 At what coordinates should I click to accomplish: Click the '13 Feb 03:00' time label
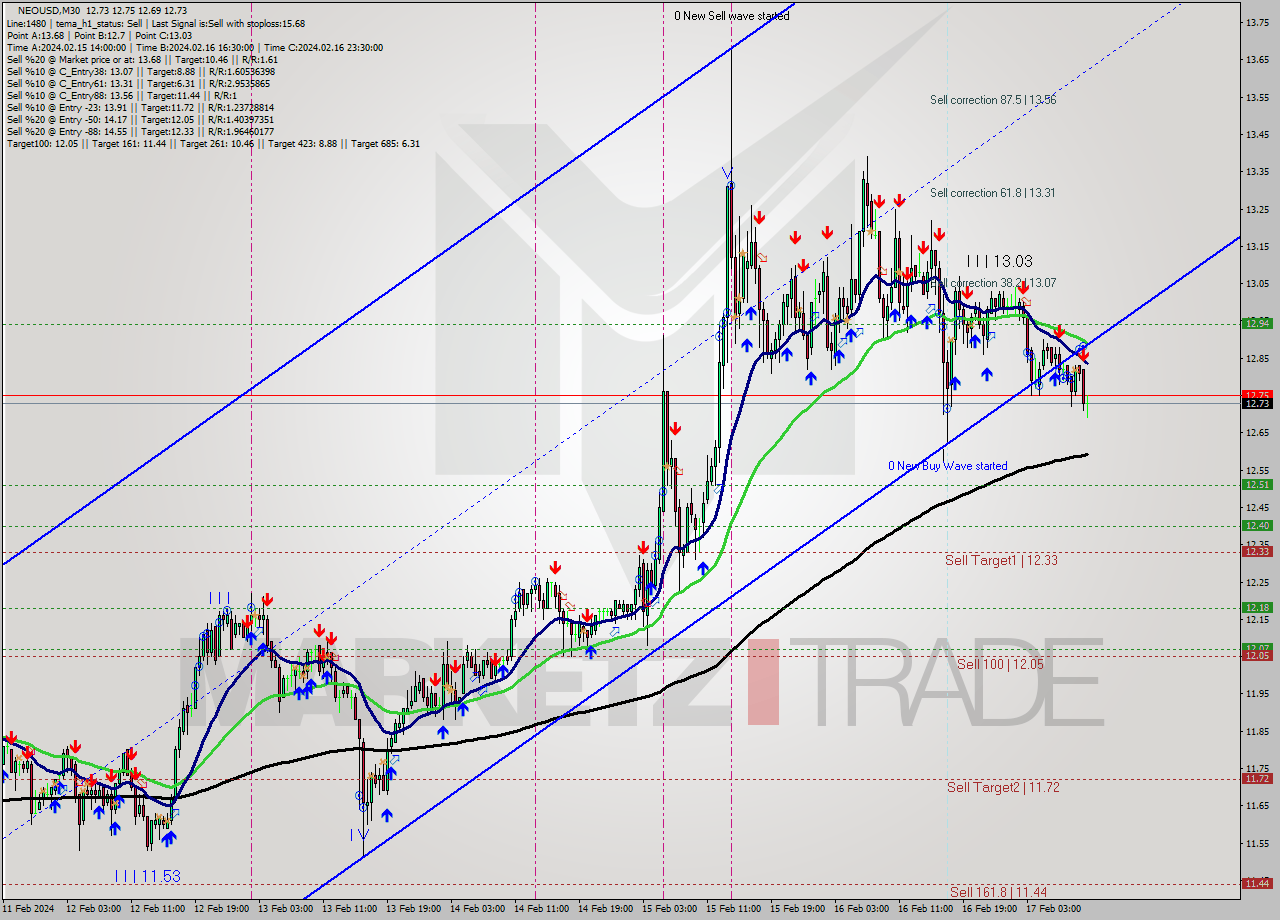[288, 910]
